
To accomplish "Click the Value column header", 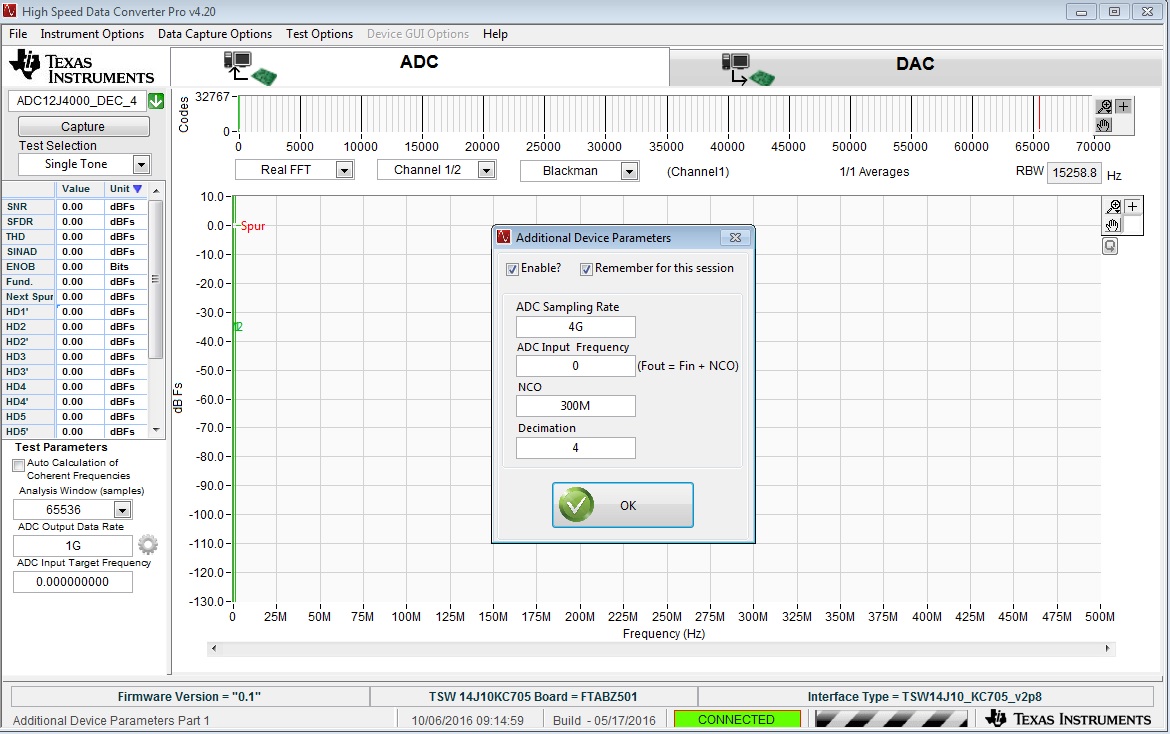I will [x=75, y=189].
